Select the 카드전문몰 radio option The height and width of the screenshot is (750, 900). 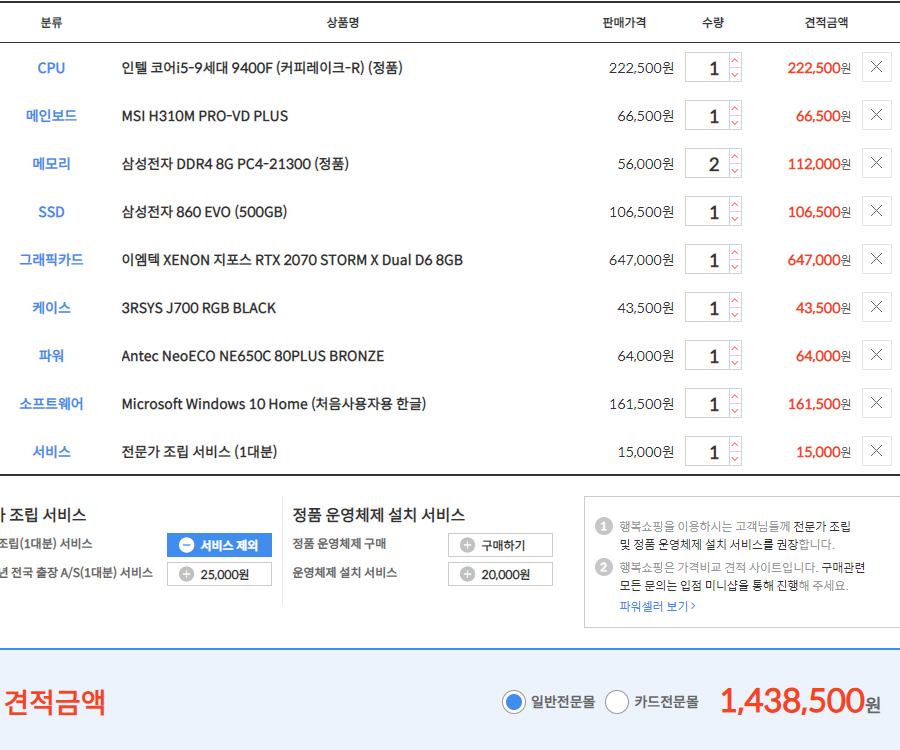[x=617, y=701]
